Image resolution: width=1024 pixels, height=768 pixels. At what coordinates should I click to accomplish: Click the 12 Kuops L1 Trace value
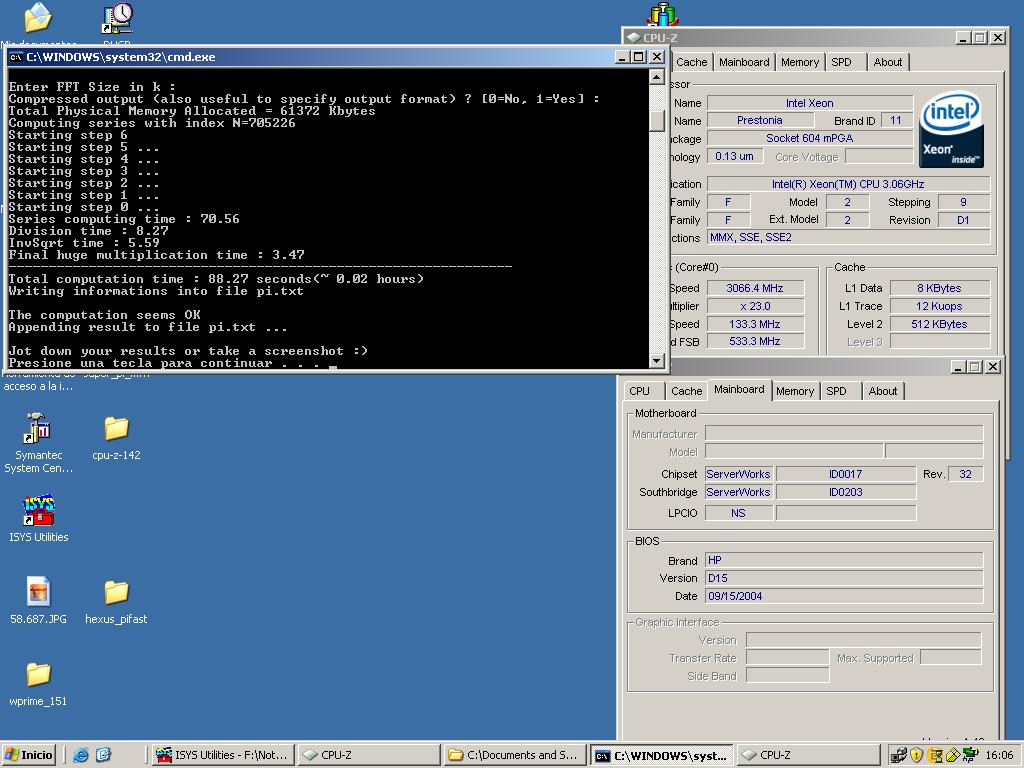point(939,306)
